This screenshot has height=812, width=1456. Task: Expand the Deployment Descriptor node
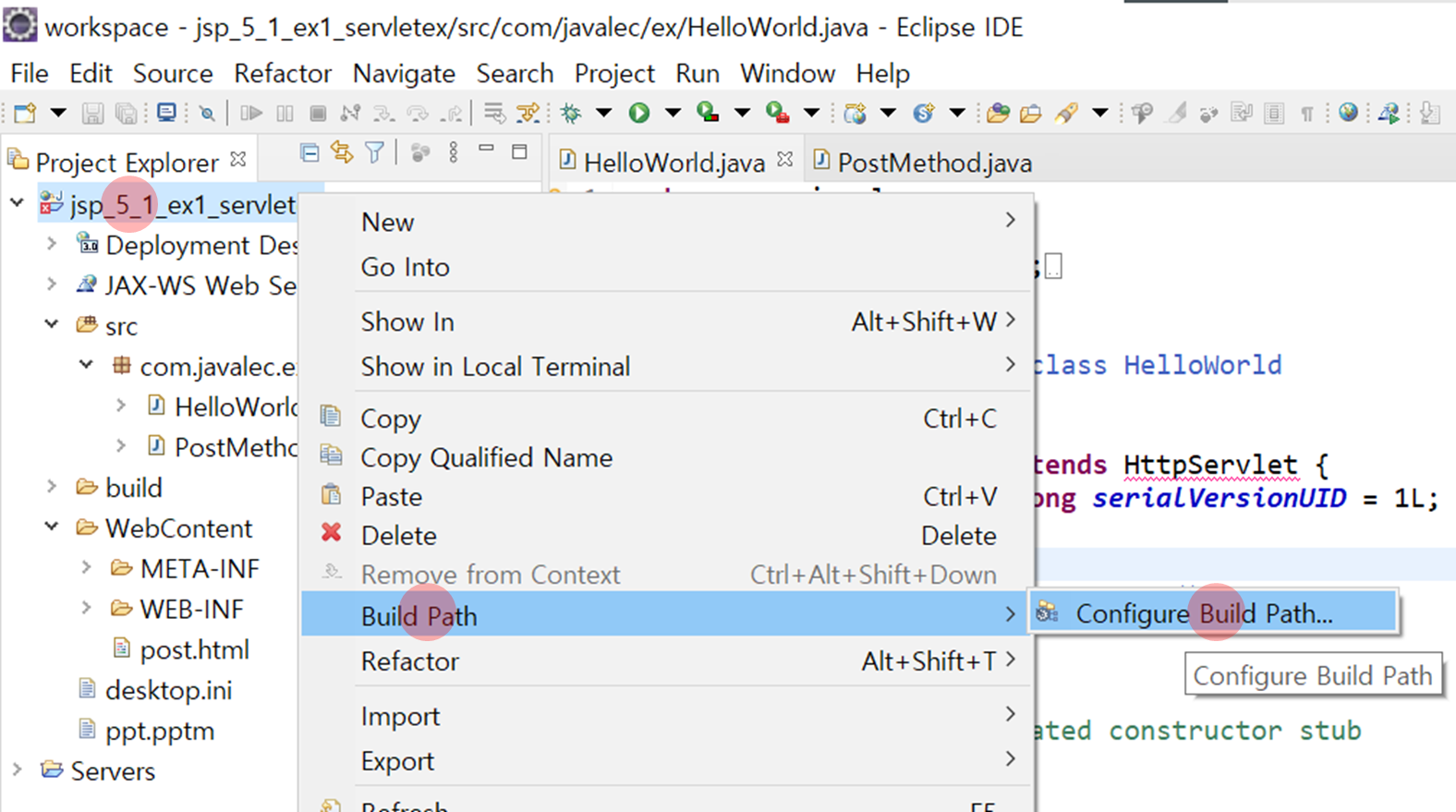[52, 244]
